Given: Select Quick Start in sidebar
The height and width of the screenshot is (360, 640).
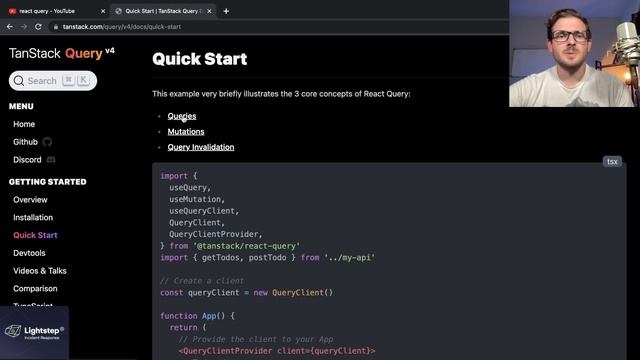Looking at the screenshot, I should coord(36,235).
